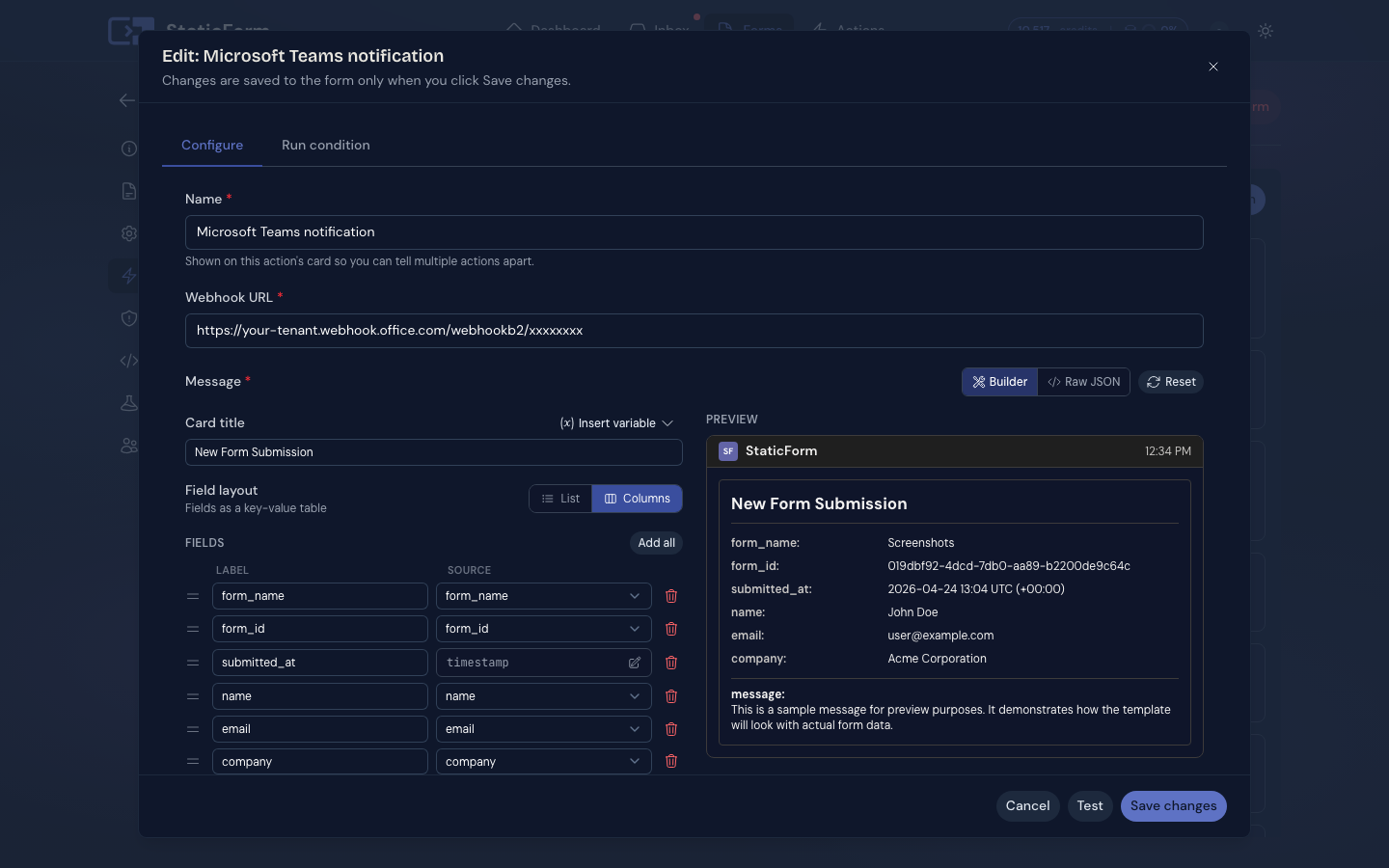The image size is (1389, 868).
Task: Edit the submitted_at label input
Action: tap(320, 663)
